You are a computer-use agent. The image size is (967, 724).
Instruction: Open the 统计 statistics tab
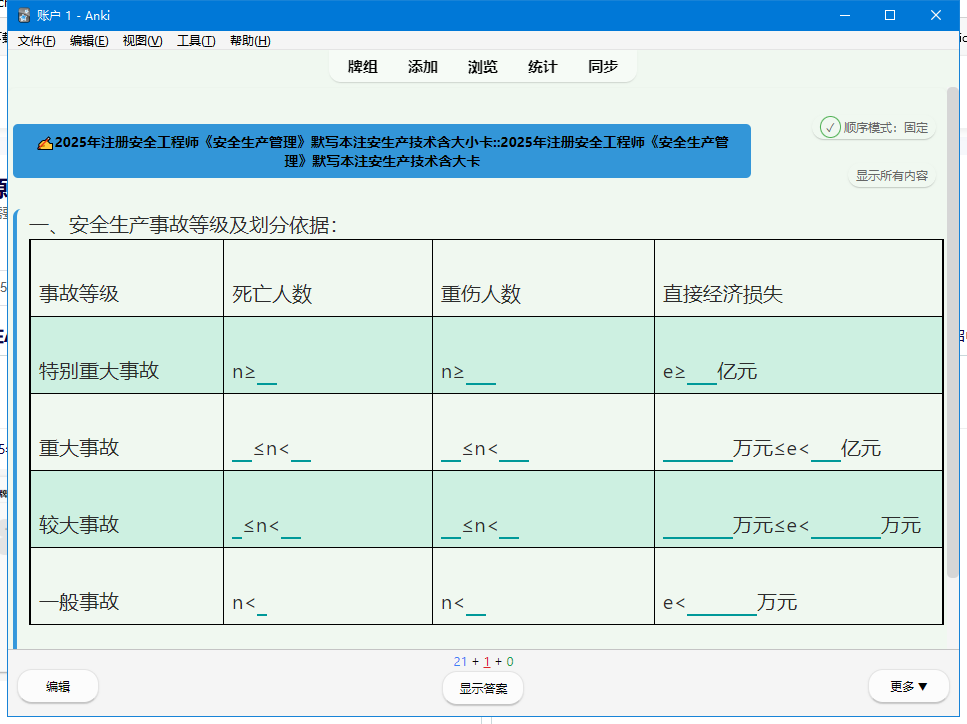click(x=543, y=67)
